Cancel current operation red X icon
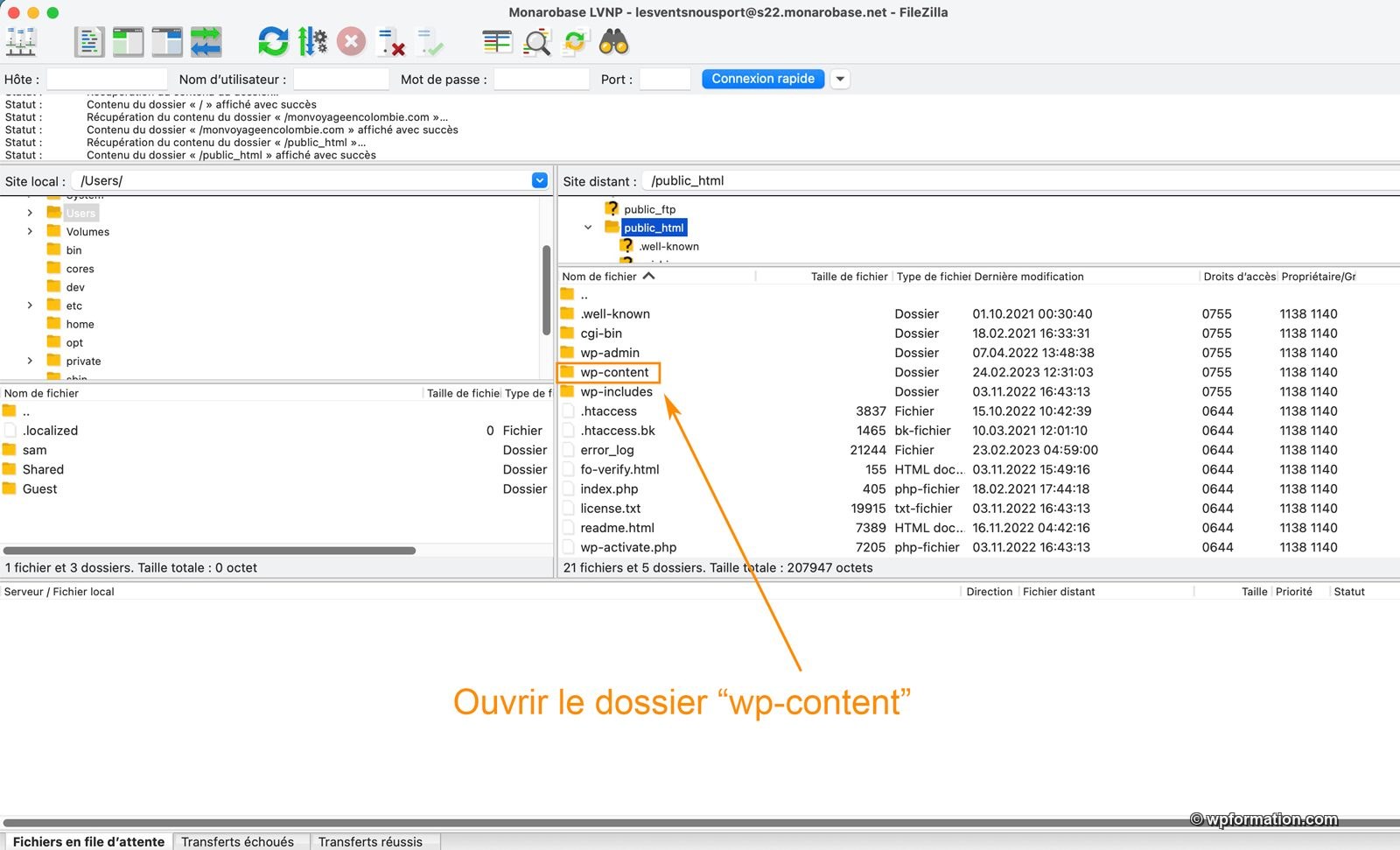The width and height of the screenshot is (1400, 850). tap(351, 42)
